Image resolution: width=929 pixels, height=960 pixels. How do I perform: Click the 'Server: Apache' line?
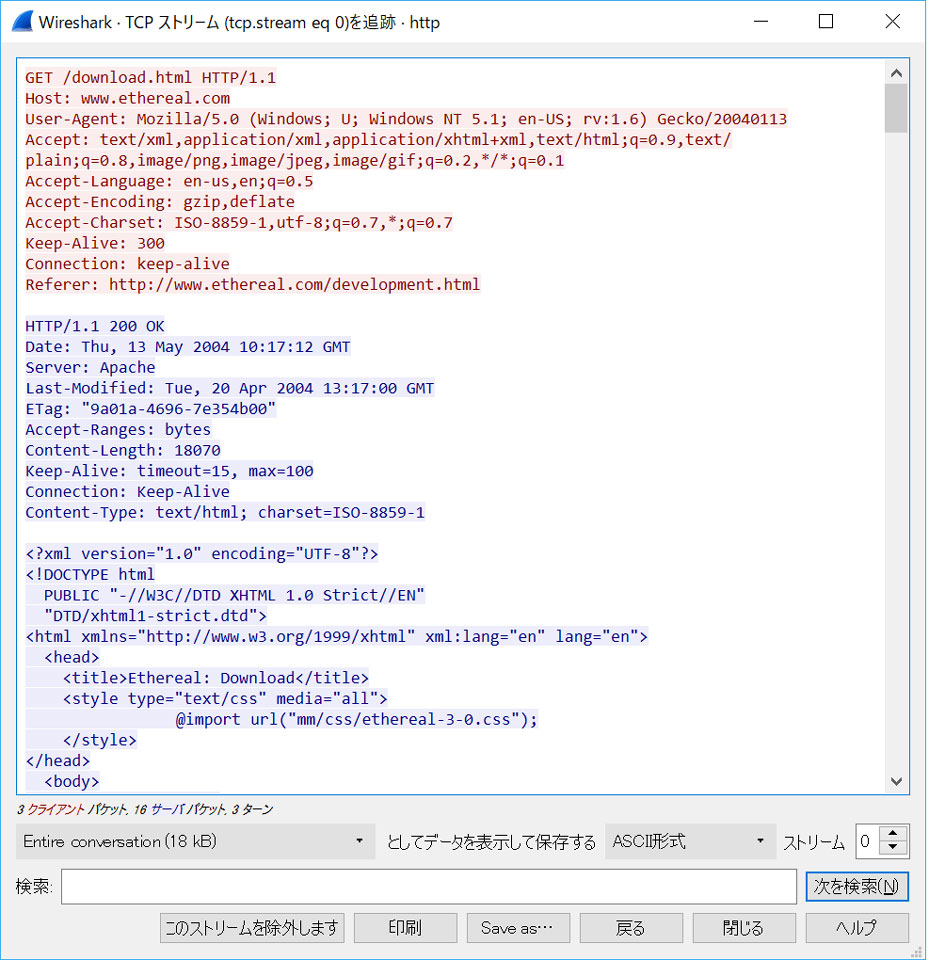(90, 367)
